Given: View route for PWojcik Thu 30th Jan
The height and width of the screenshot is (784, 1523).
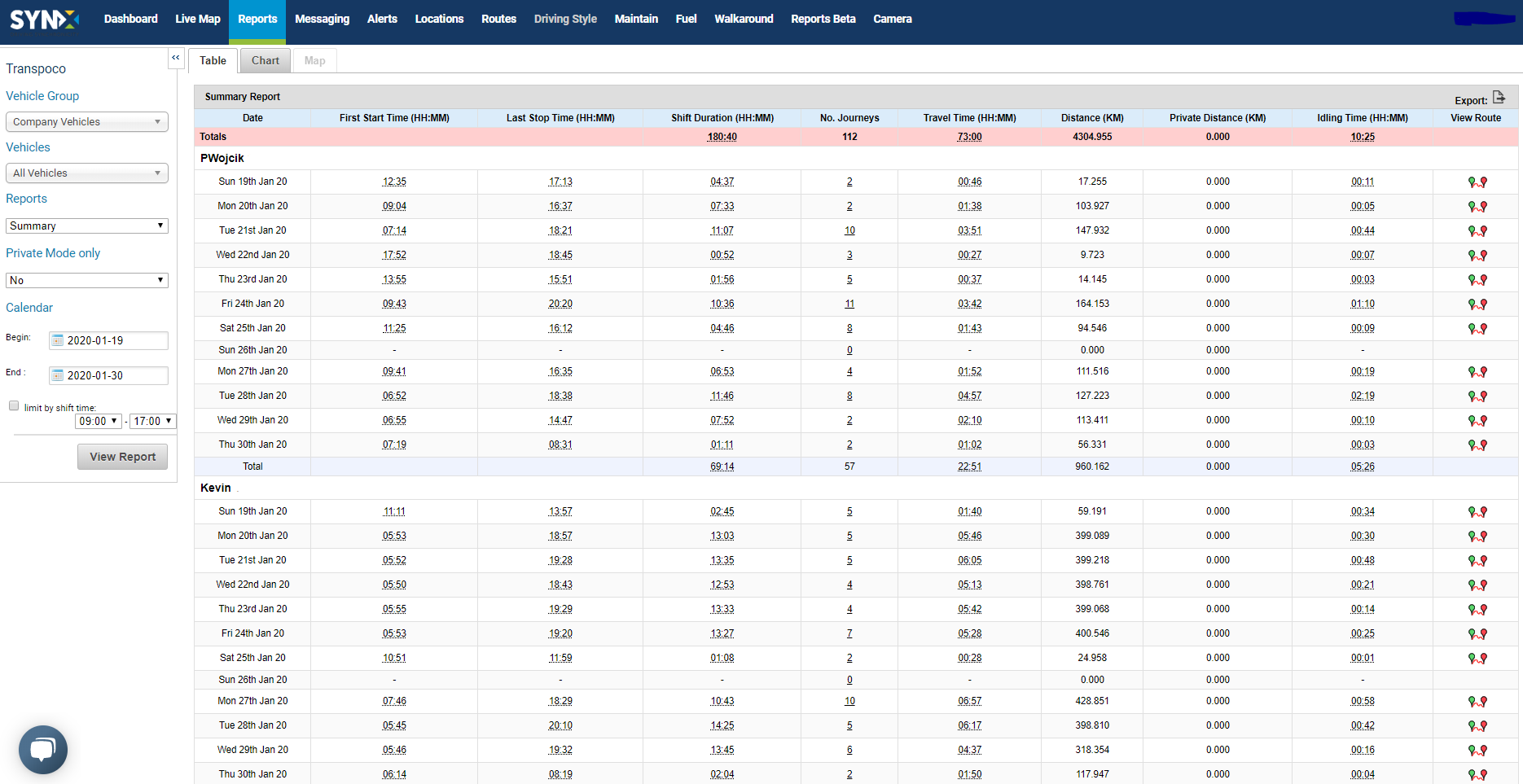Looking at the screenshot, I should 1477,445.
